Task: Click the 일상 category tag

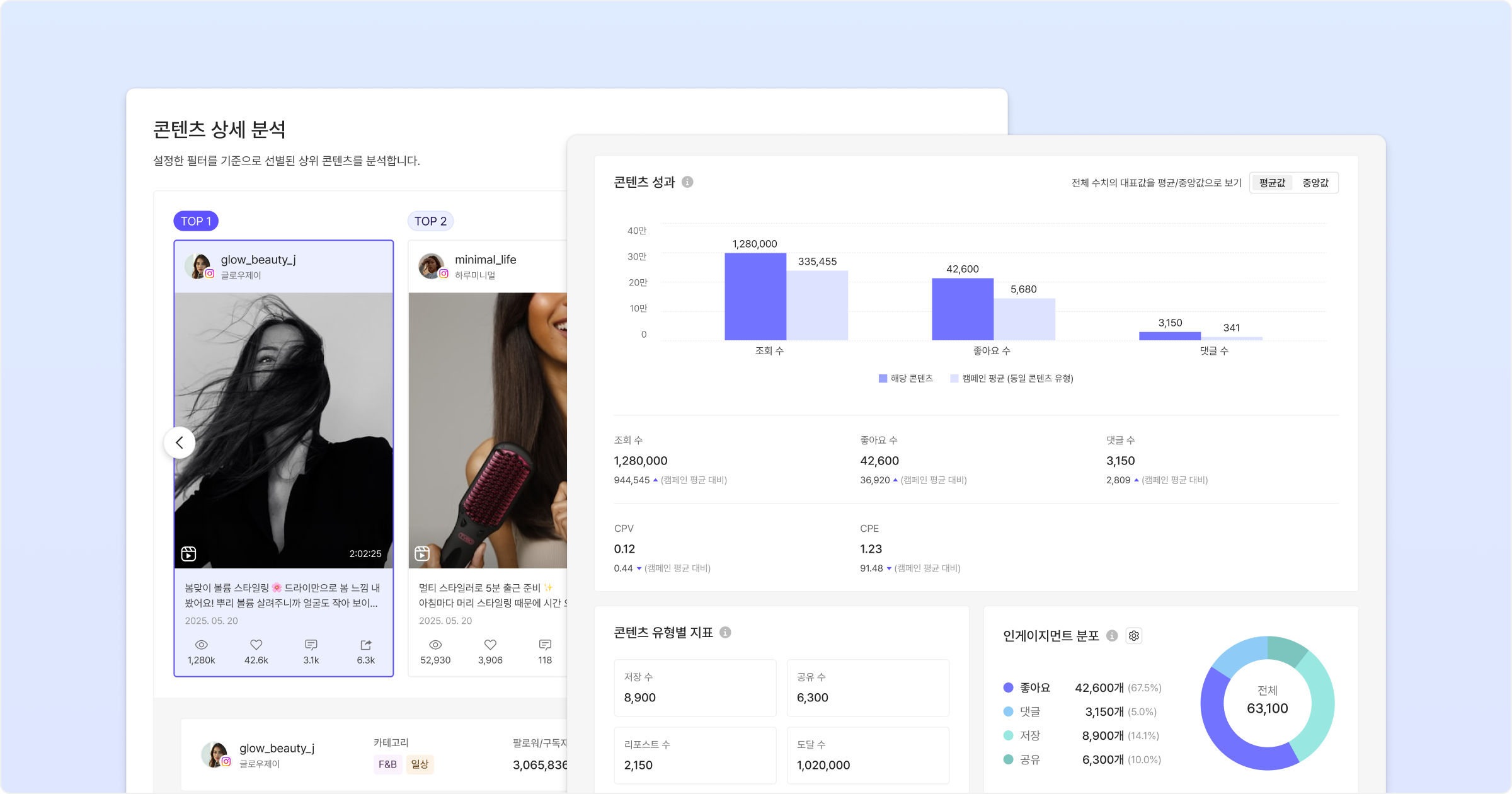Action: coord(420,764)
